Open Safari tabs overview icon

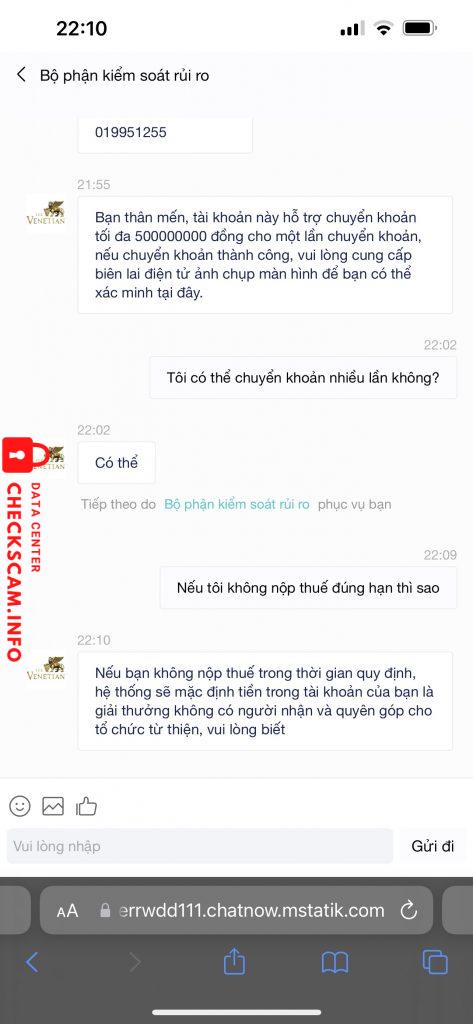(435, 962)
